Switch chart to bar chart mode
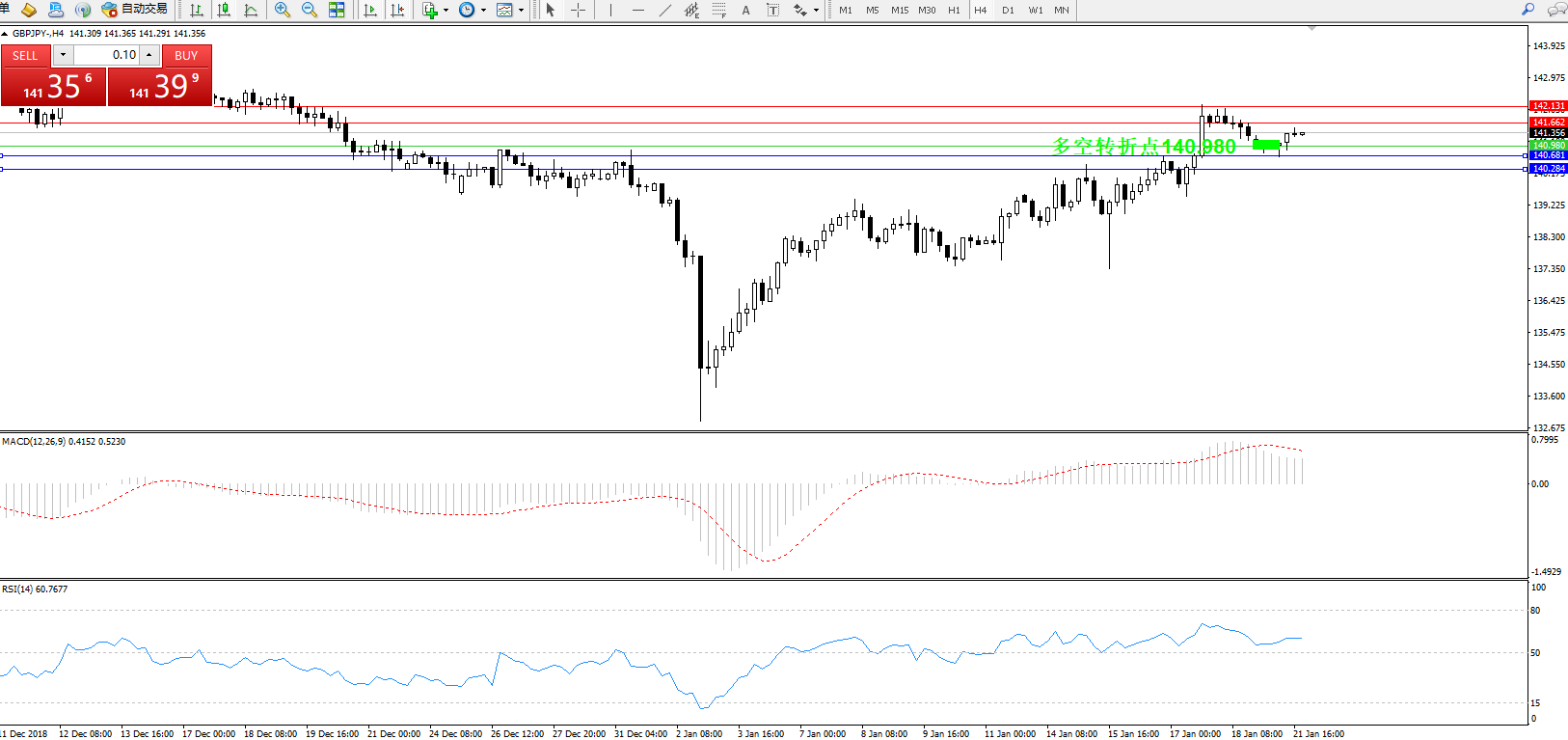The height and width of the screenshot is (740, 1568). (x=197, y=10)
